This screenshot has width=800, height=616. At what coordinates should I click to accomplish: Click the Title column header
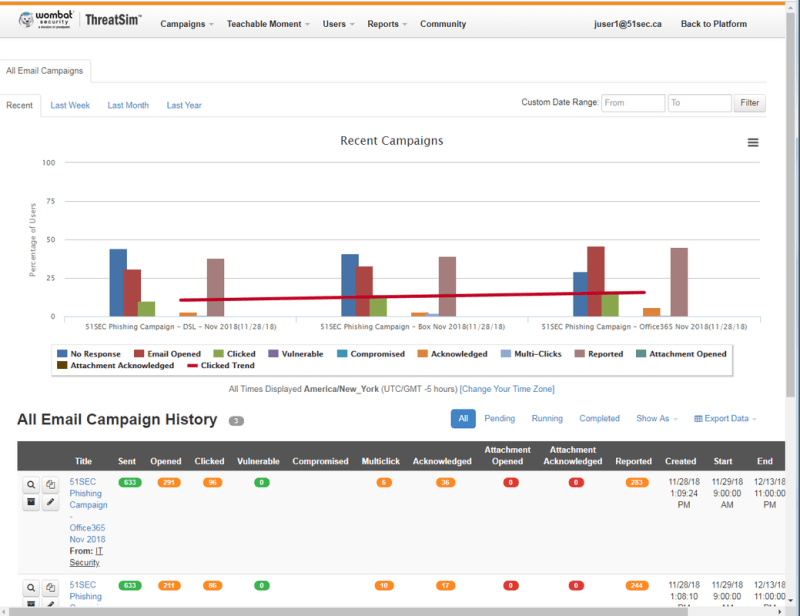coord(83,461)
